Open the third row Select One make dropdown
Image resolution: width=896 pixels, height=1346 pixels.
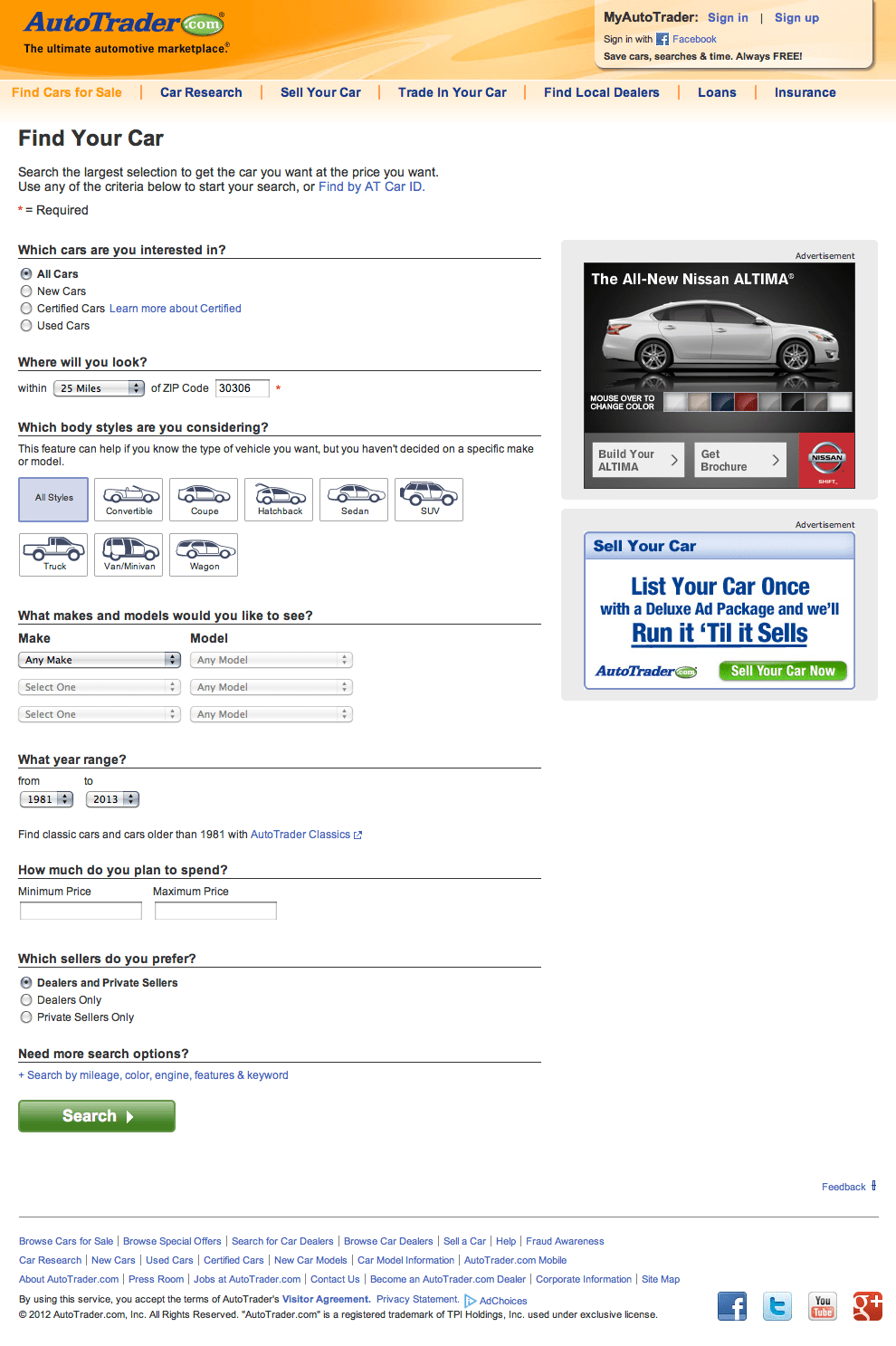click(100, 714)
